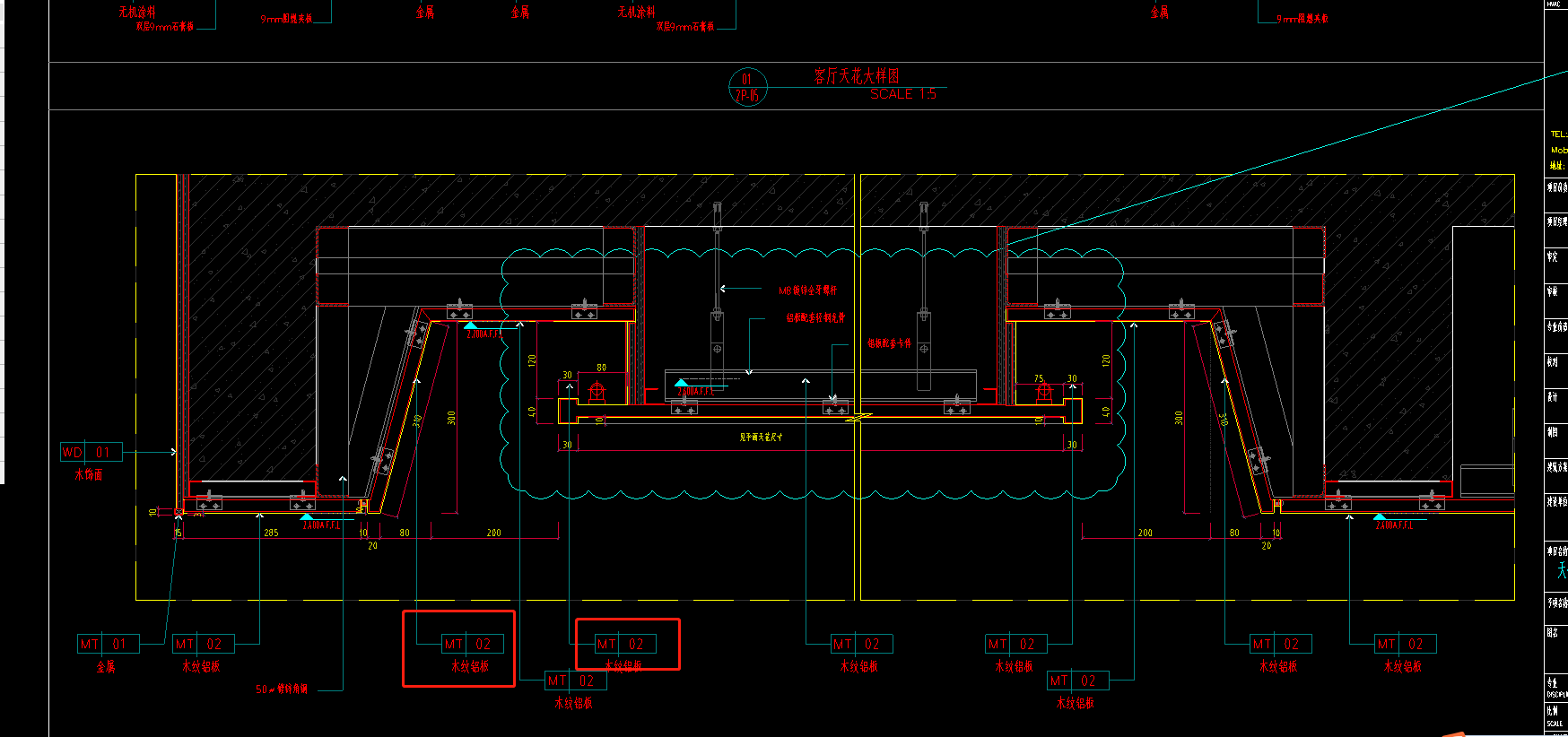Select the 客厅天花大样图 drawing title
Image resolution: width=1568 pixels, height=737 pixels.
pos(857,76)
